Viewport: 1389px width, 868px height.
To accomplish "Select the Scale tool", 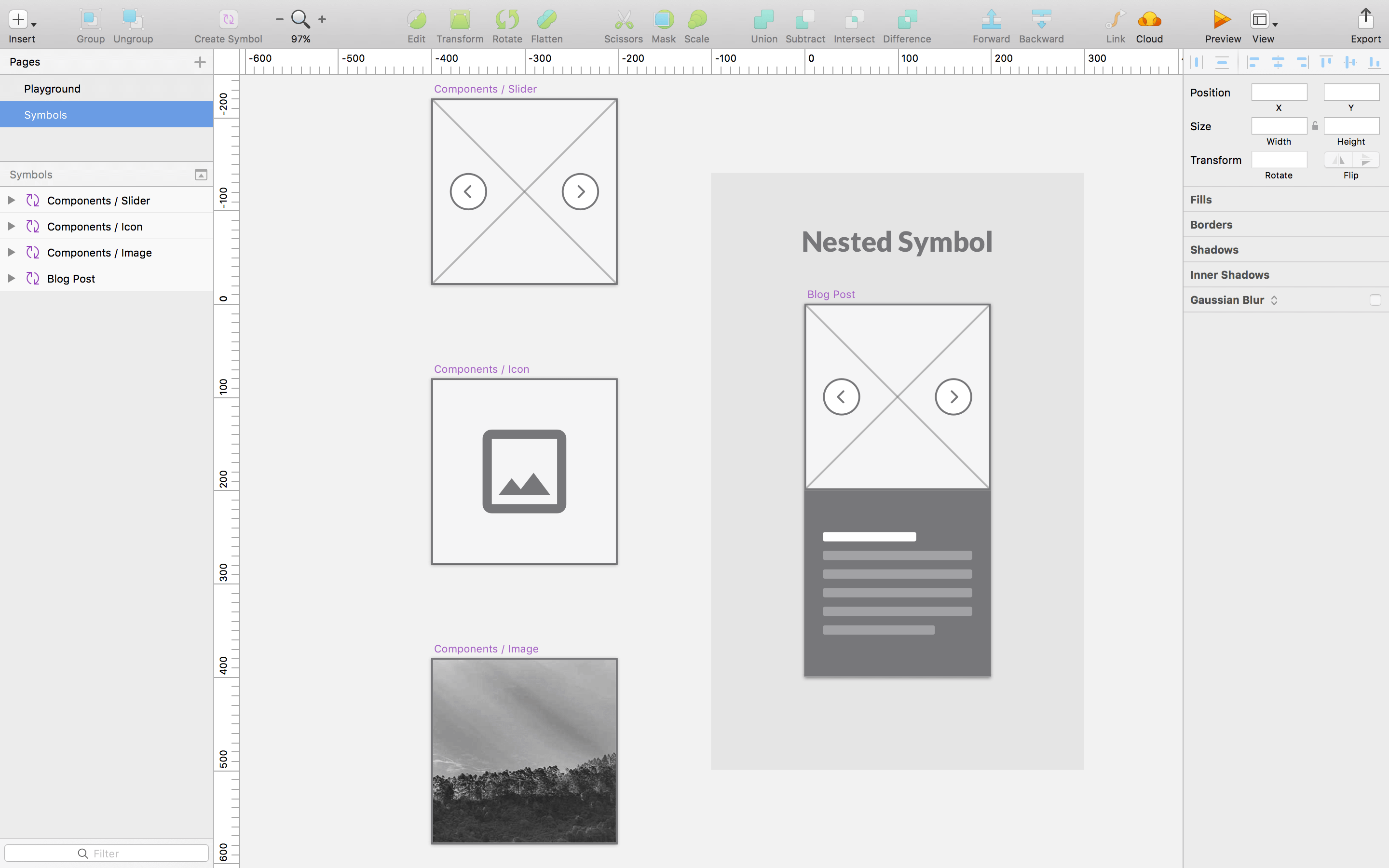I will [697, 20].
